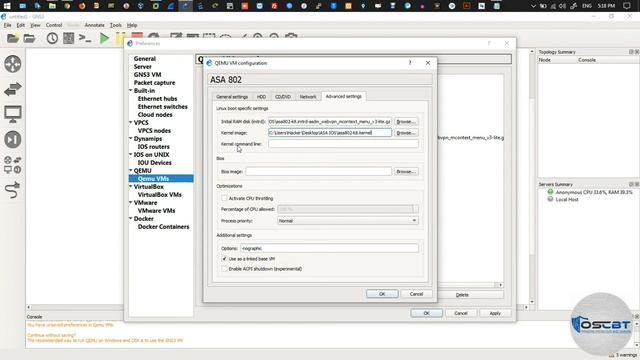Select Docker Containers in preferences tree

[163, 227]
